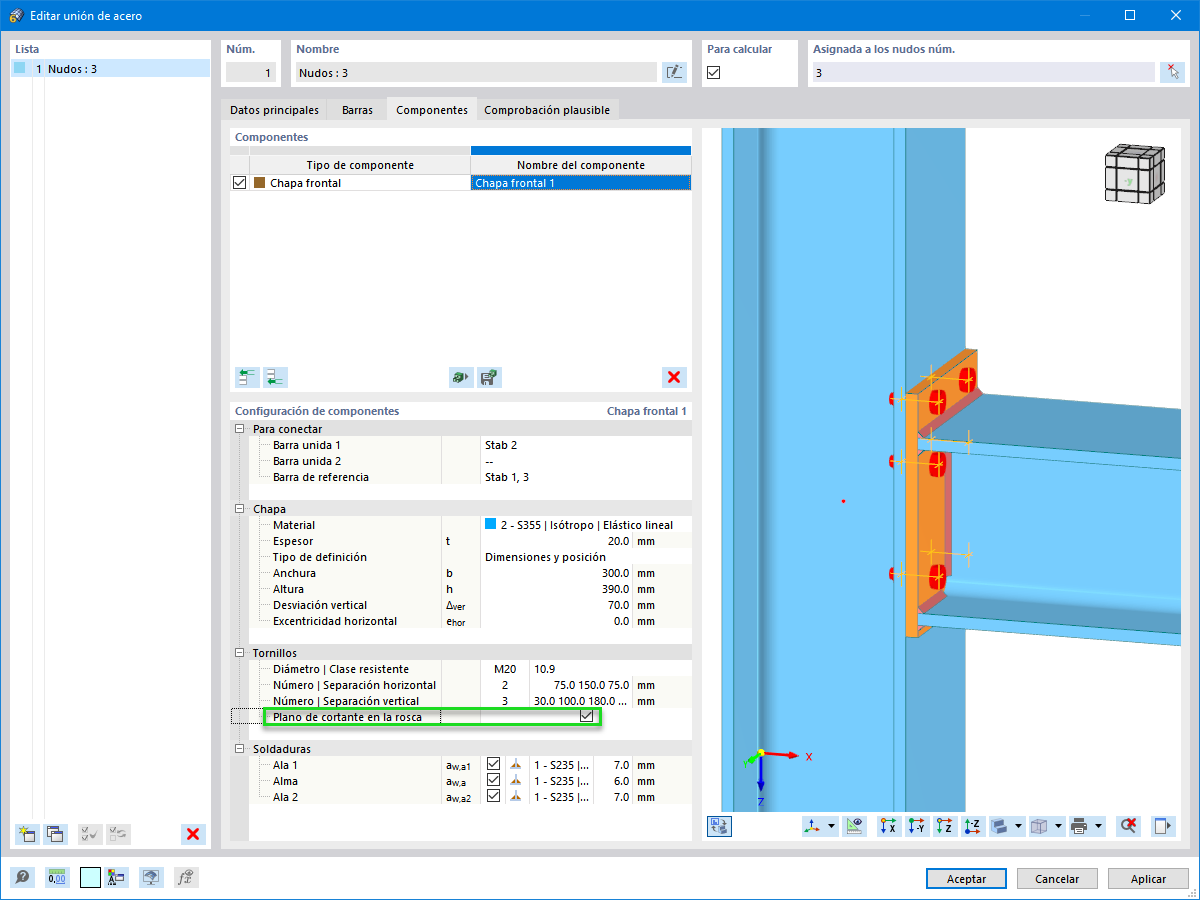The width and height of the screenshot is (1200, 900).
Task: Click the blue S355 material color swatch
Action: coord(491,525)
